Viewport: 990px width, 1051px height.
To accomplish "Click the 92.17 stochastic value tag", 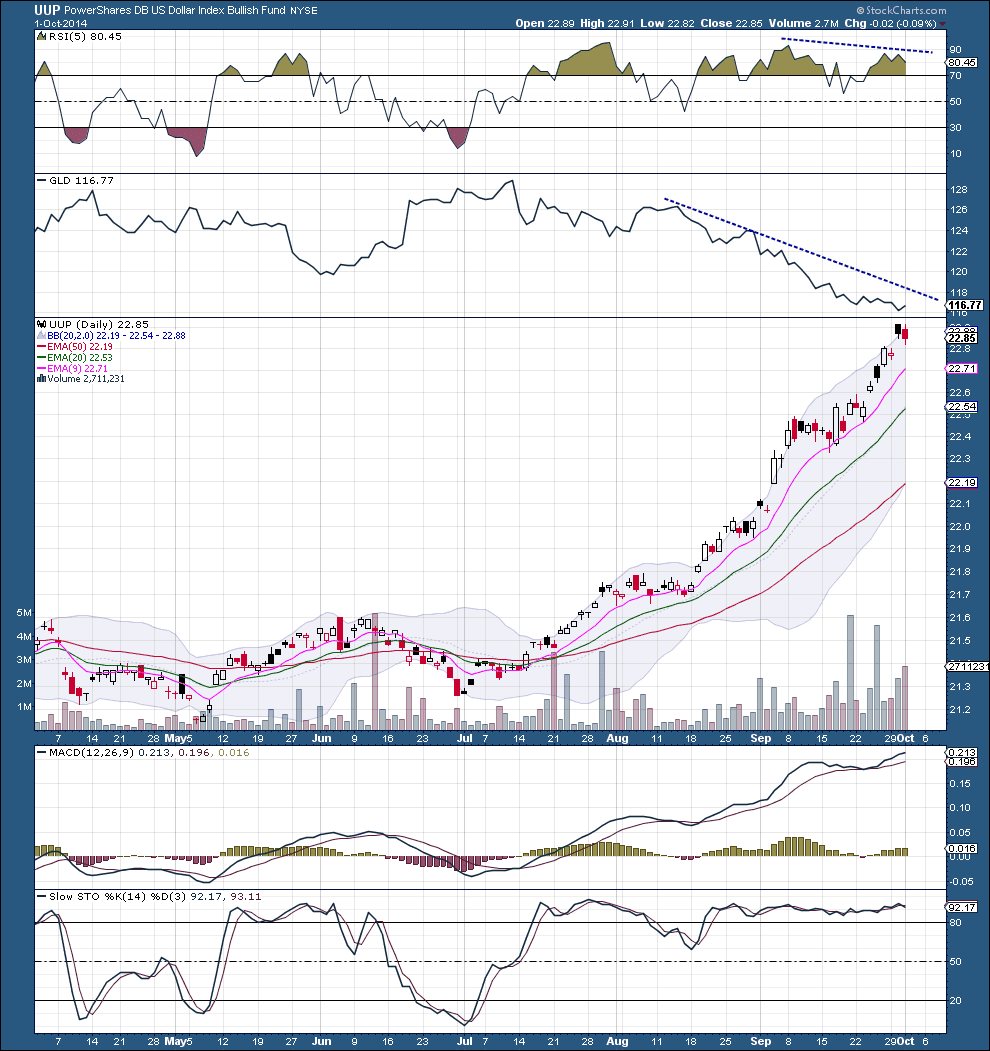I will click(x=962, y=908).
